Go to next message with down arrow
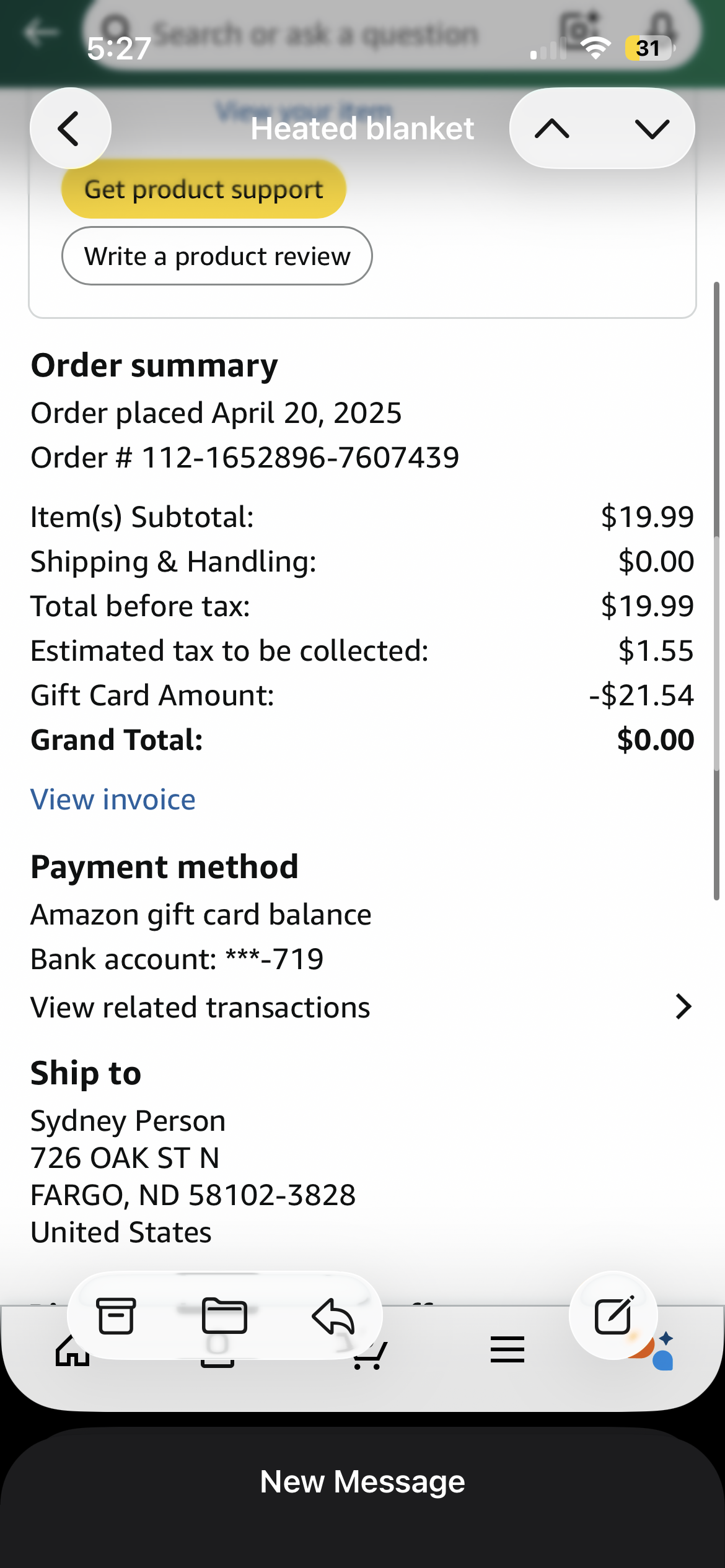The image size is (725, 1568). (x=652, y=129)
